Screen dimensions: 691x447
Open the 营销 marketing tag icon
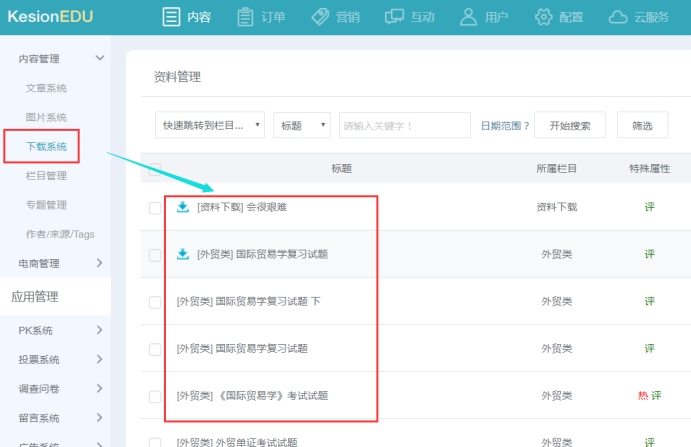(x=320, y=17)
